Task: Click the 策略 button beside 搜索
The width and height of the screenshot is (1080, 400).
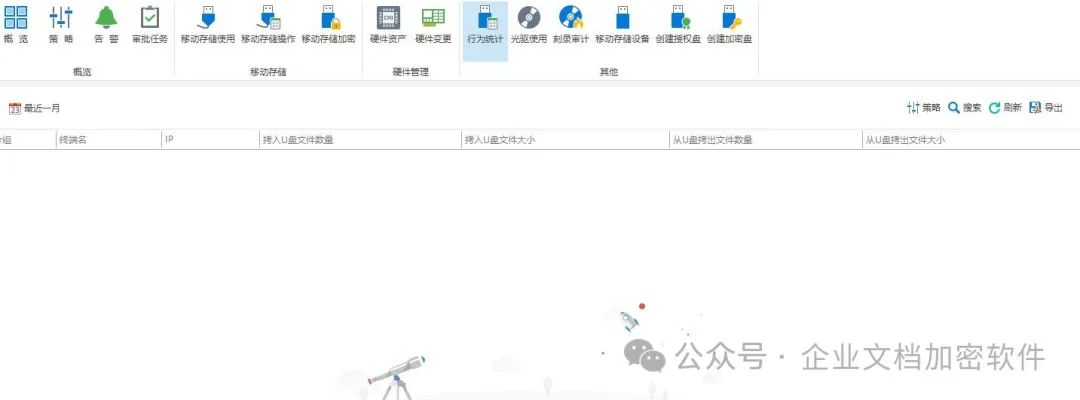Action: click(x=924, y=107)
